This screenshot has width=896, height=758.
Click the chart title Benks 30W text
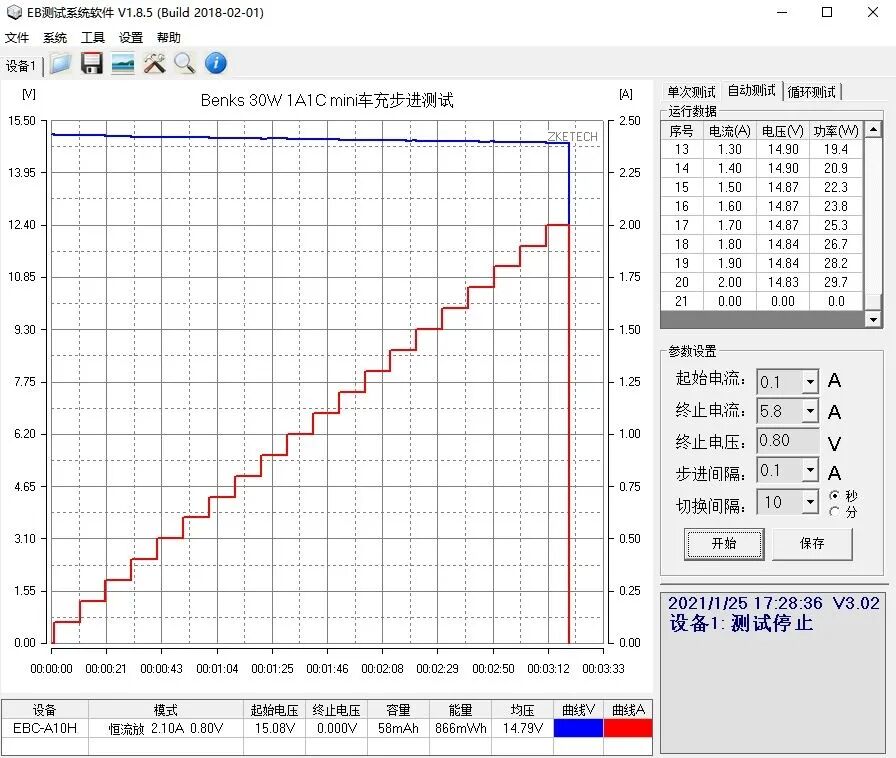(x=327, y=100)
